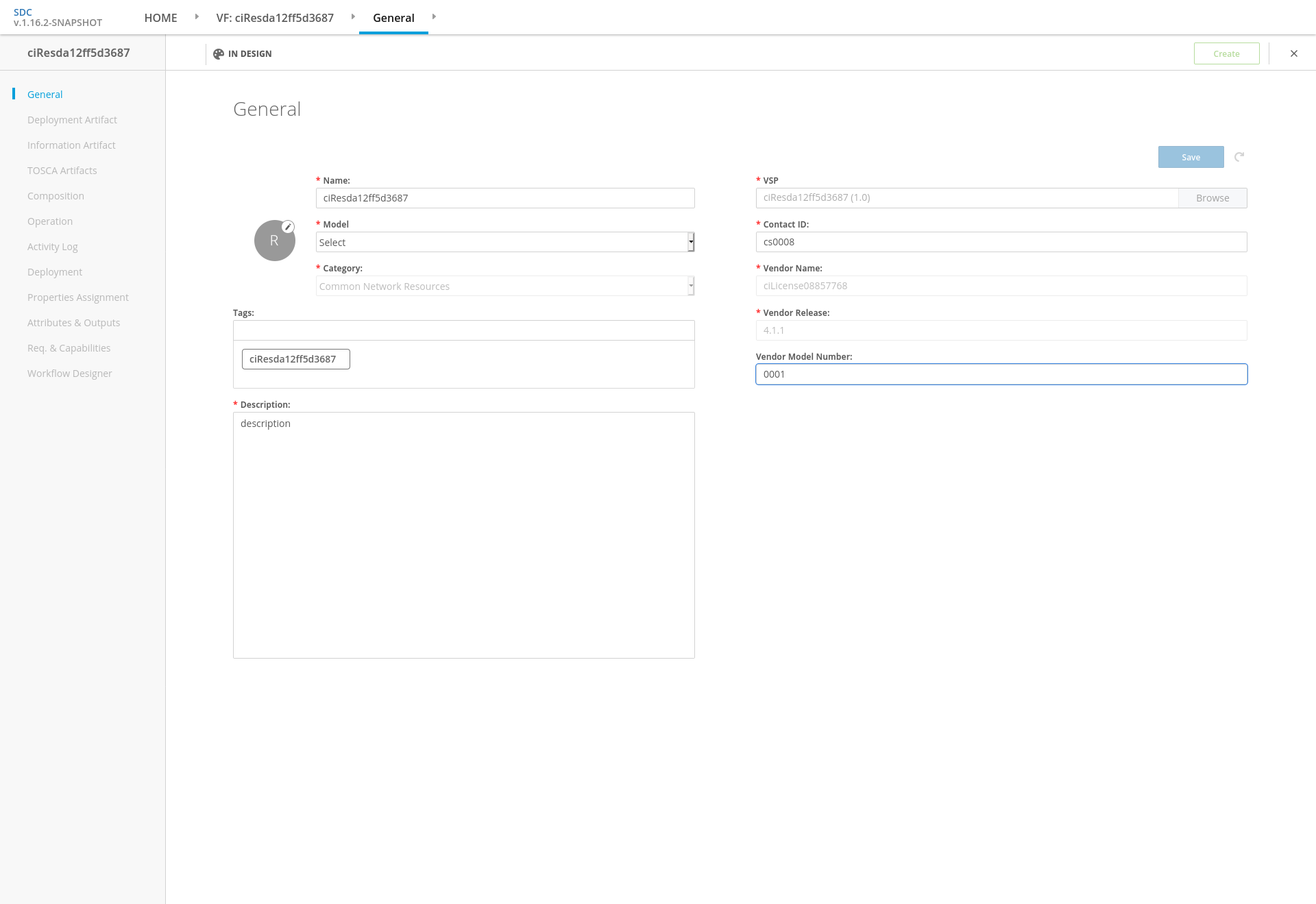Click the green Create button
1316x904 pixels.
1226,53
